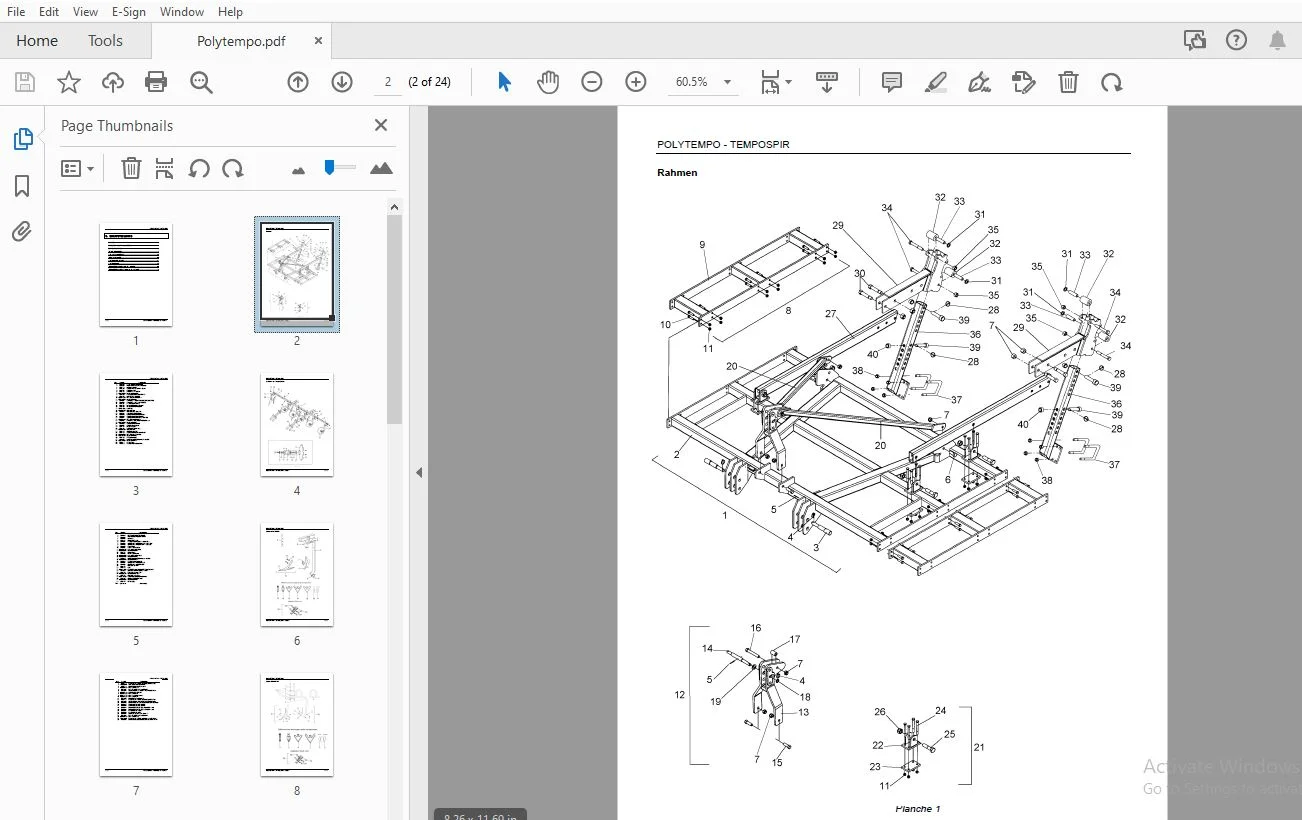Click the page-break insert icon in thumbnails panel

point(165,169)
